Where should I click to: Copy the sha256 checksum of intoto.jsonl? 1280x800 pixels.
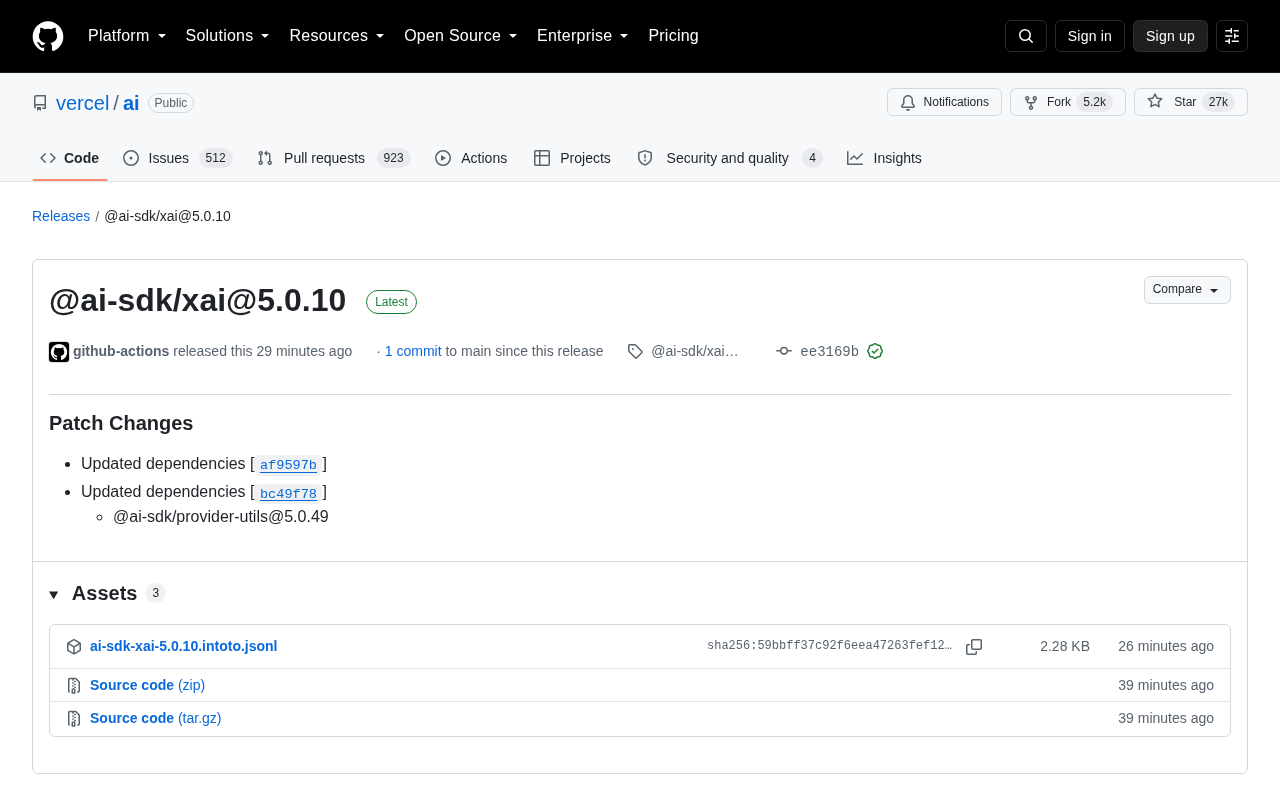974,647
